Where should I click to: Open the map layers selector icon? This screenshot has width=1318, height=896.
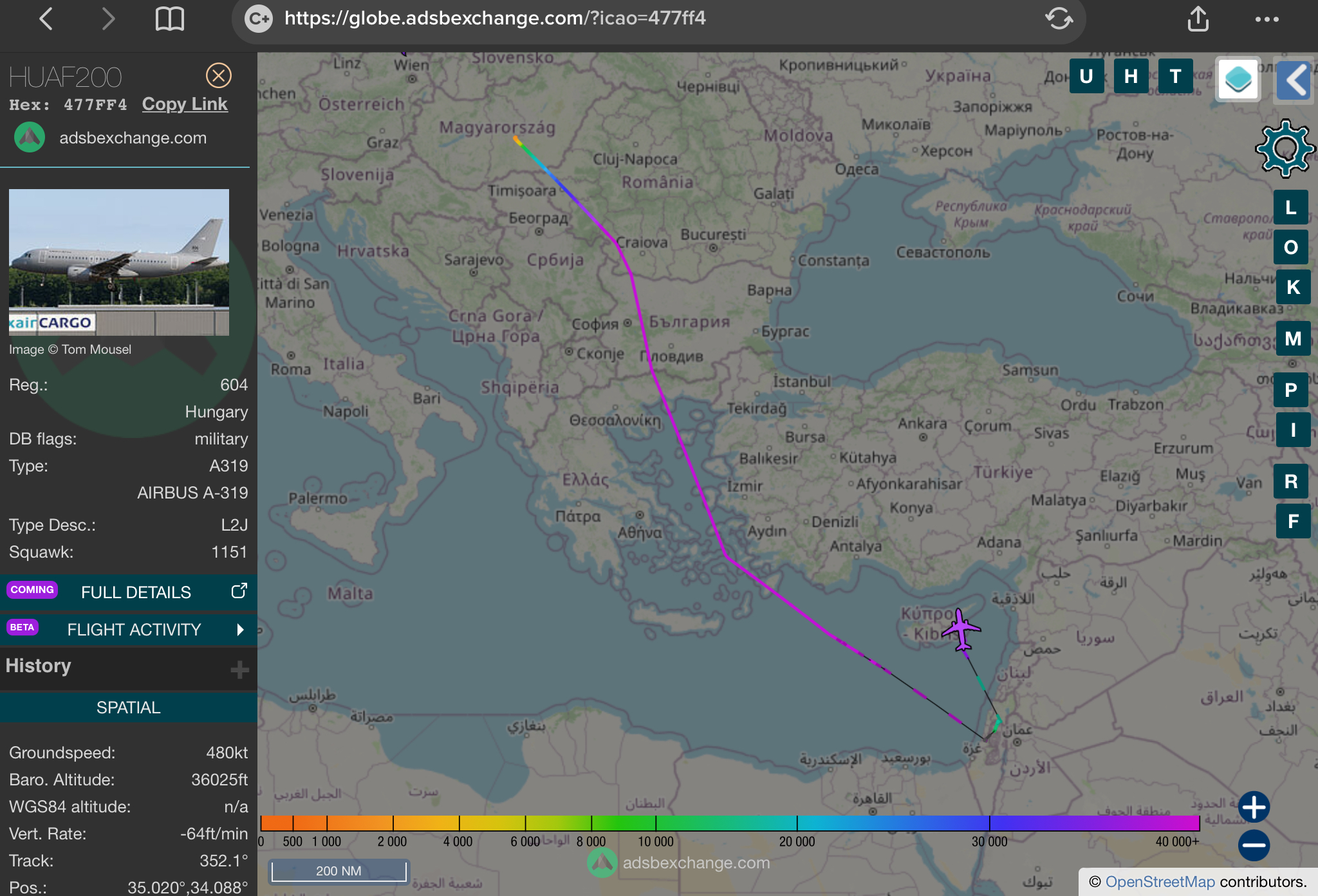click(1238, 80)
